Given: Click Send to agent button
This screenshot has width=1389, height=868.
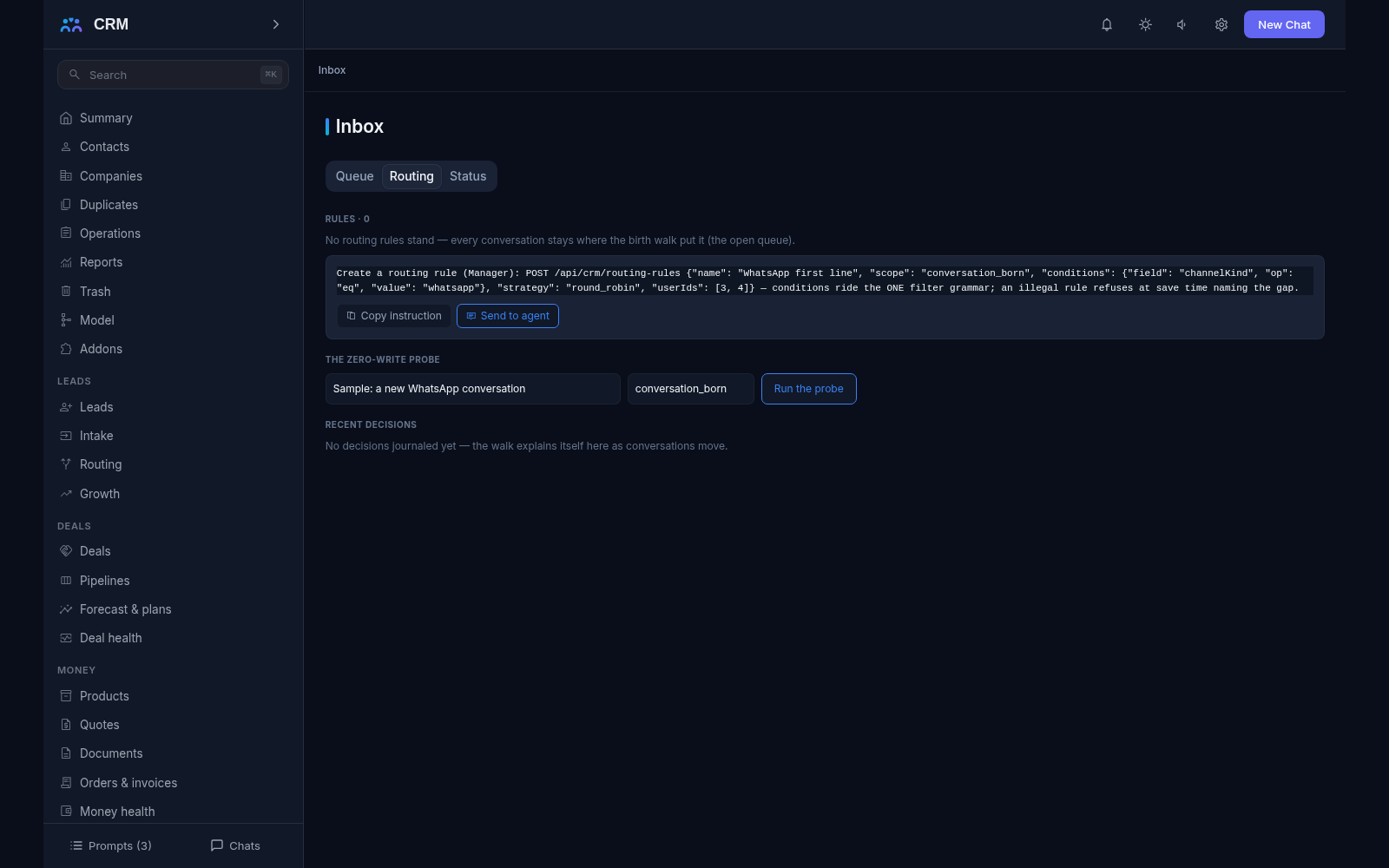Looking at the screenshot, I should point(508,316).
